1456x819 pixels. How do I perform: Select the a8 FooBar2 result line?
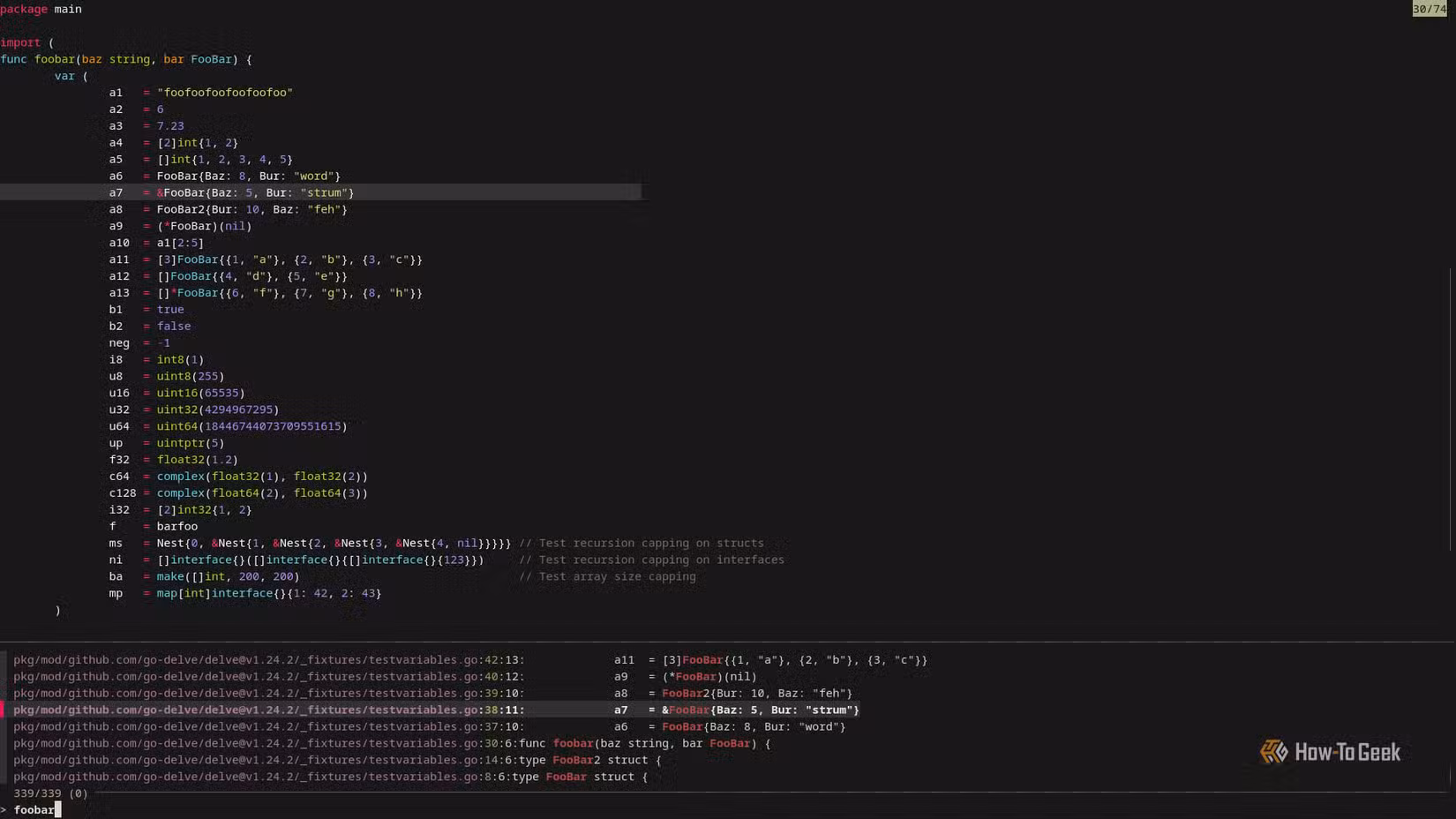click(x=432, y=694)
